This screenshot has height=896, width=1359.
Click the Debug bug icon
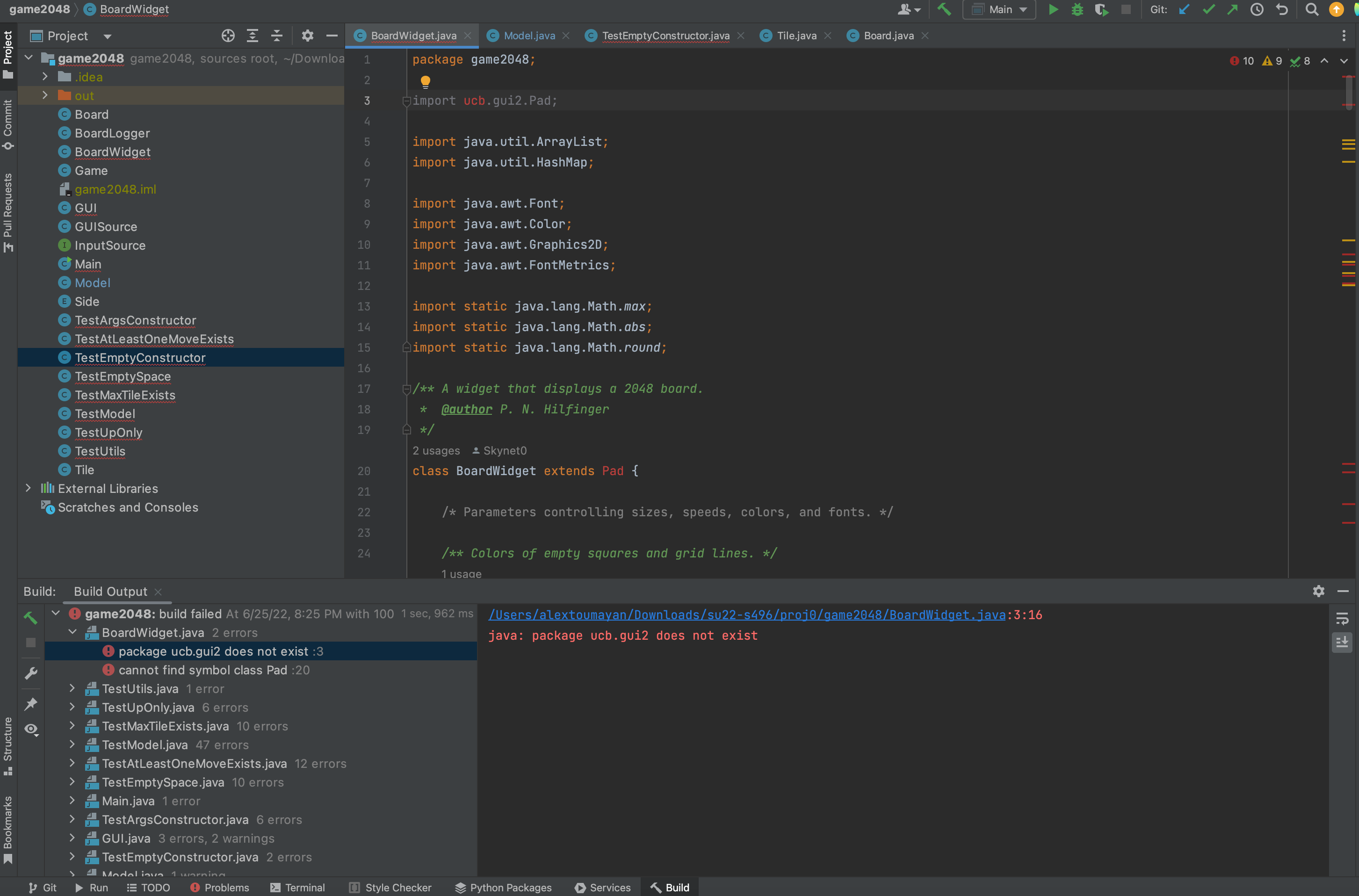(x=1077, y=10)
